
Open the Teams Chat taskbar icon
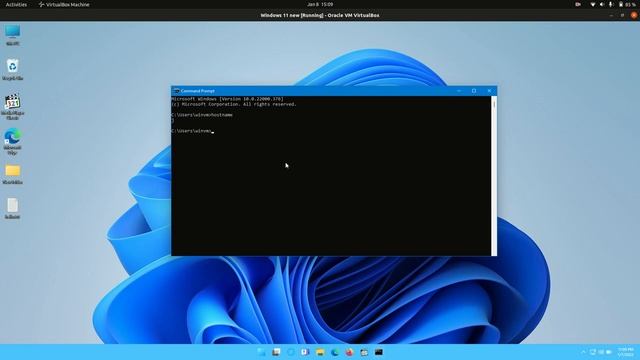[305, 352]
